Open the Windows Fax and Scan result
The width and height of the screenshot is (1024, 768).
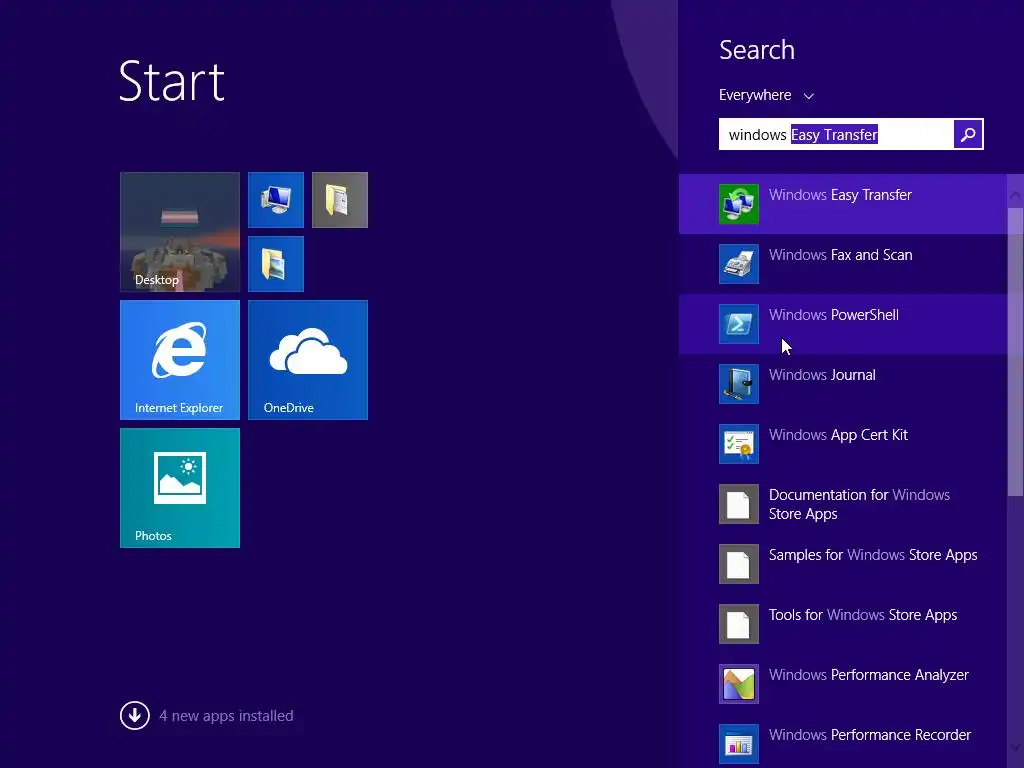842,264
